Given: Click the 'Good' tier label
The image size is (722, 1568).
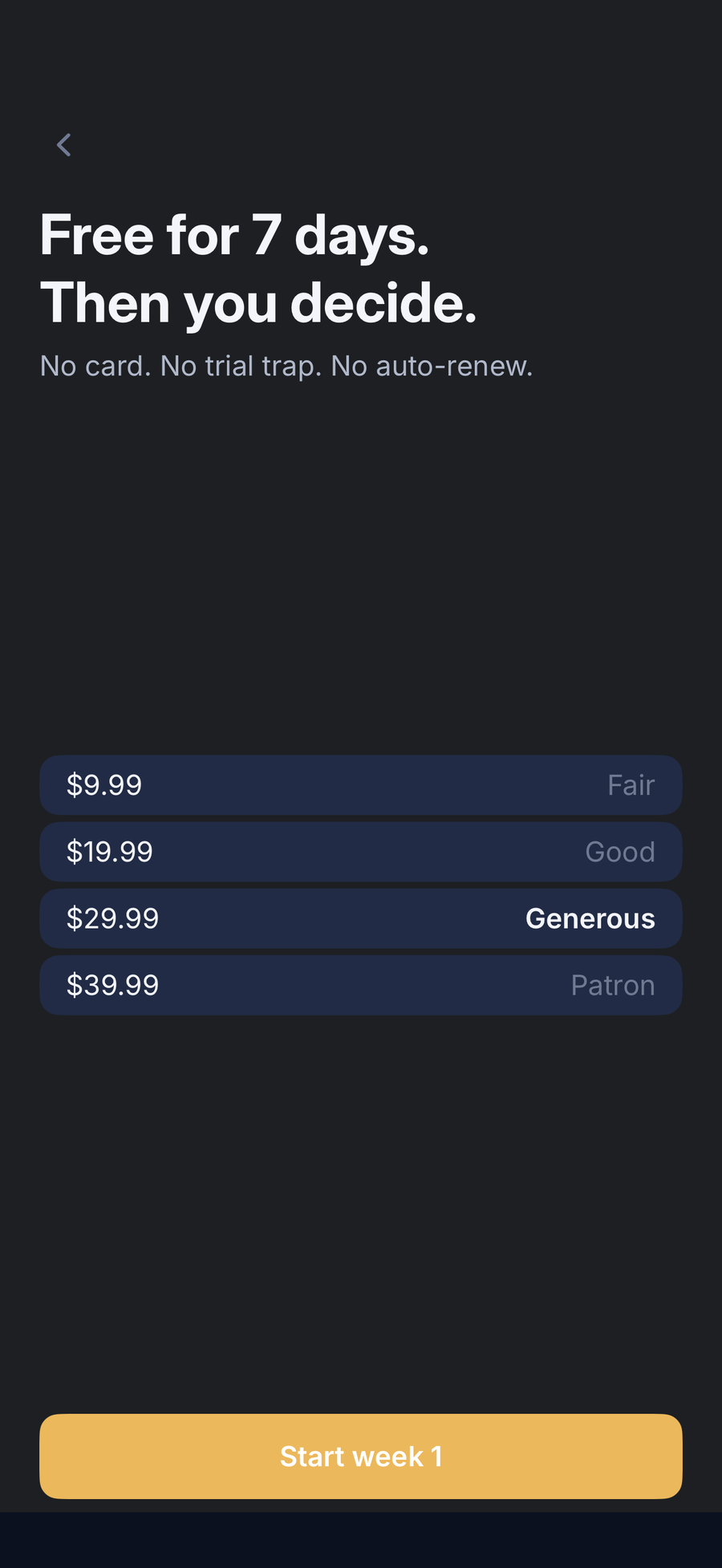Looking at the screenshot, I should tap(620, 852).
